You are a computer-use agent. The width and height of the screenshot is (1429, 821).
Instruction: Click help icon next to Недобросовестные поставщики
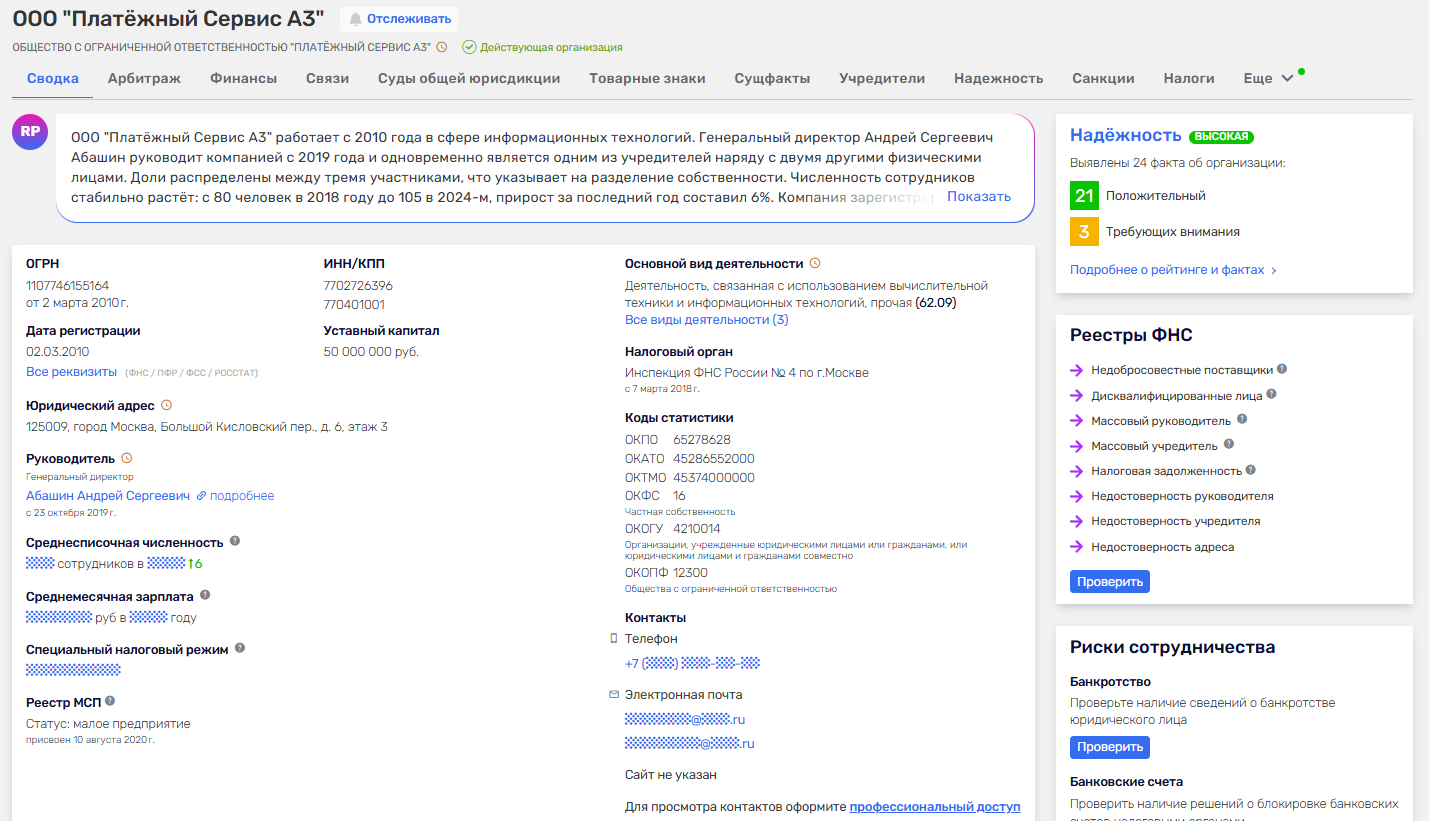point(1282,369)
